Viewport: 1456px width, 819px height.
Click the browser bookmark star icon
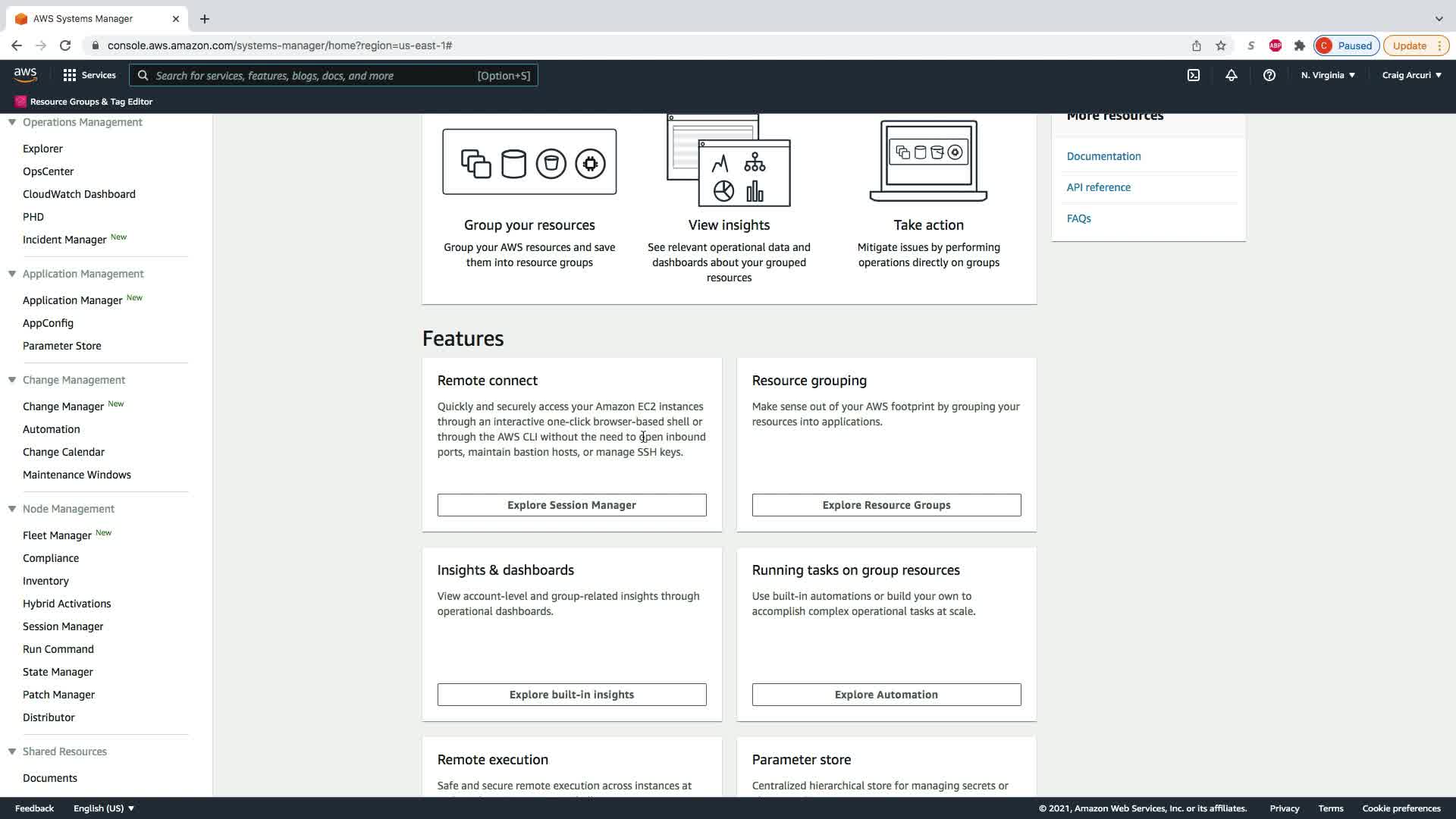[x=1221, y=45]
